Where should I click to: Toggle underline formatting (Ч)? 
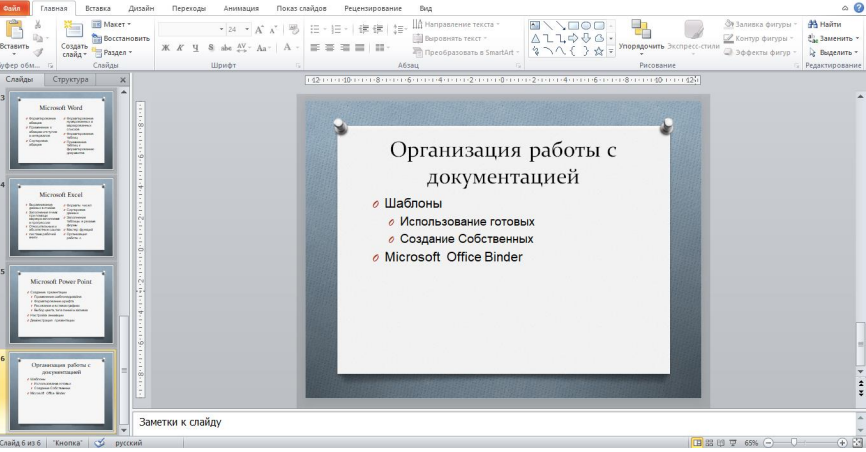click(195, 47)
